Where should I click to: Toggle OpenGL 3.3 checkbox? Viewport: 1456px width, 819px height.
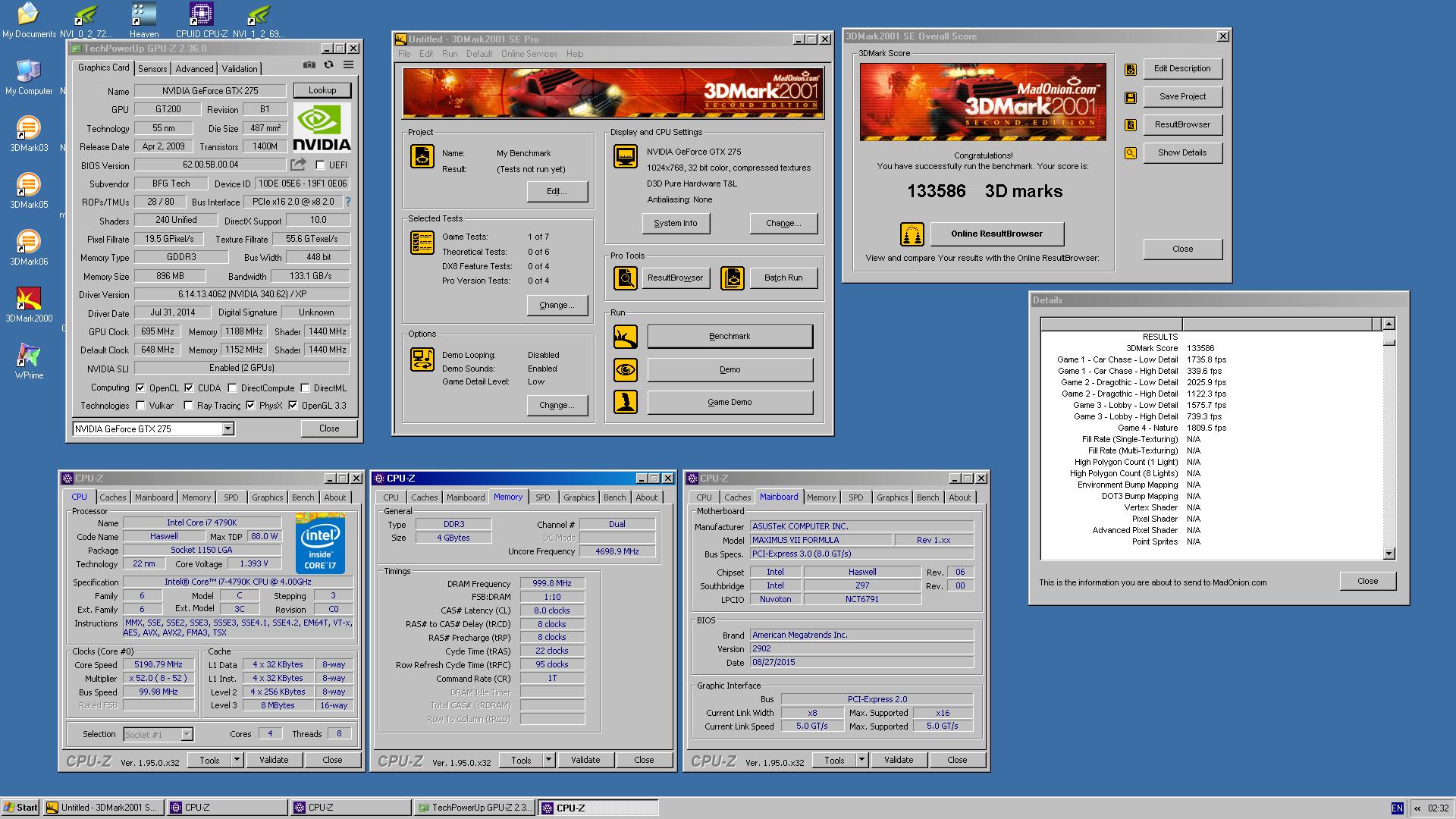[x=293, y=406]
